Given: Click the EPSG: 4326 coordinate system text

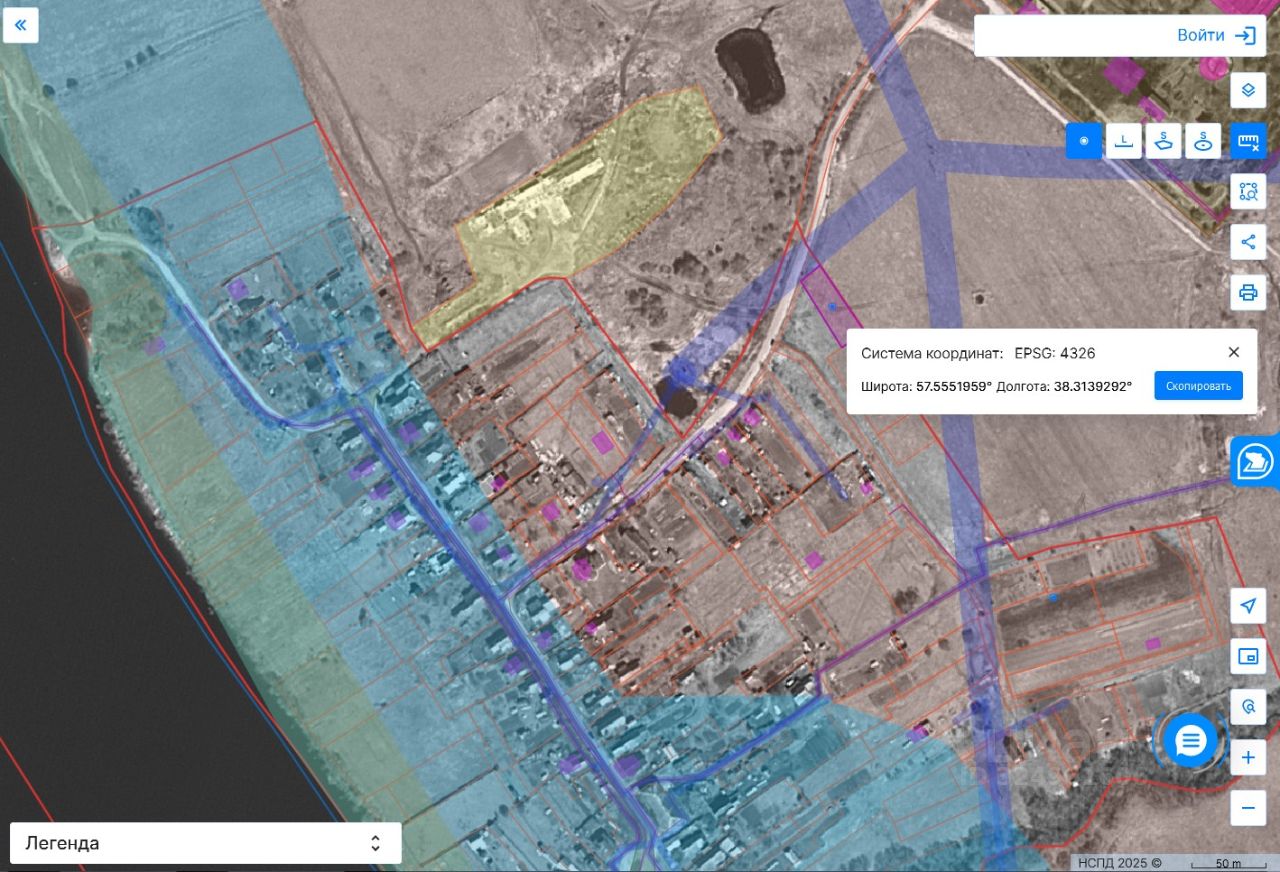Looking at the screenshot, I should (x=1055, y=353).
